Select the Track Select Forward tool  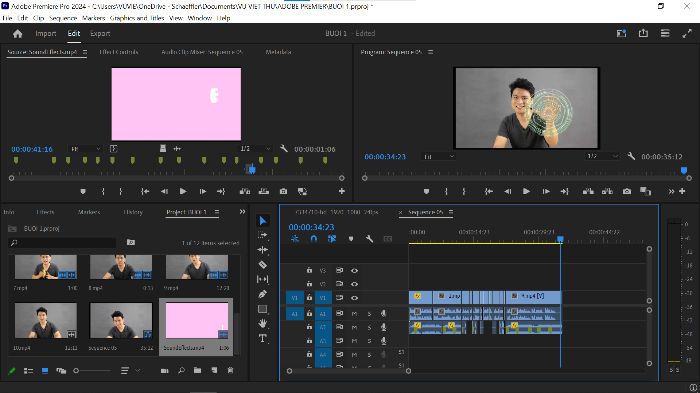tap(262, 235)
